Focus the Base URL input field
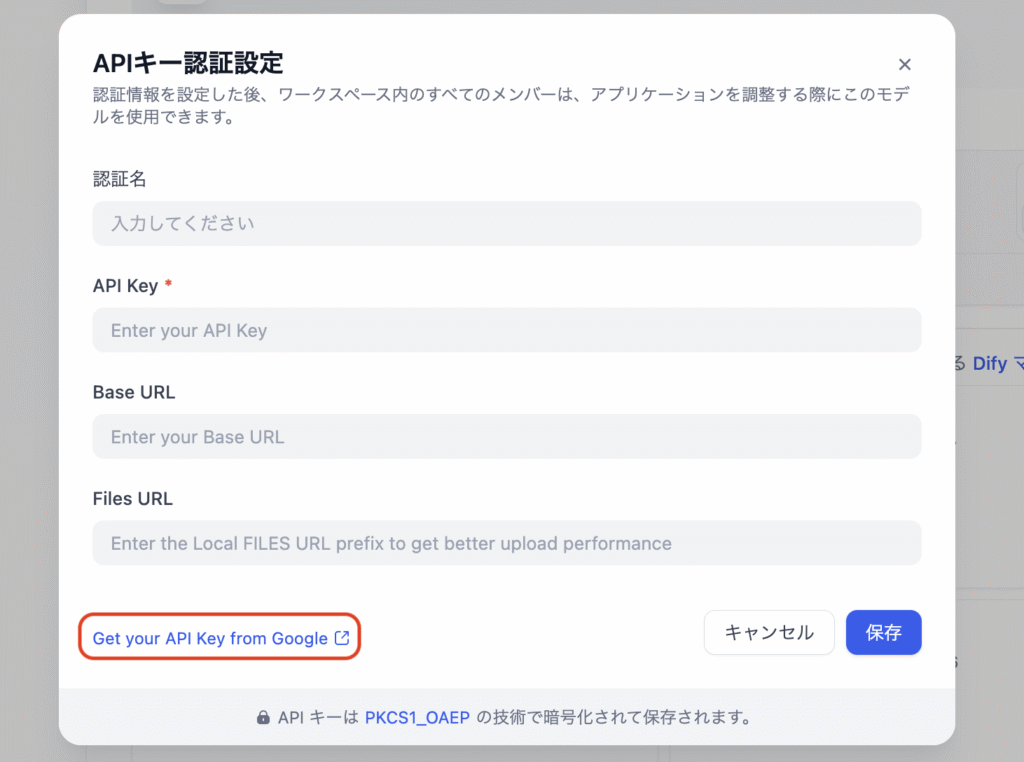This screenshot has height=762, width=1024. 507,436
